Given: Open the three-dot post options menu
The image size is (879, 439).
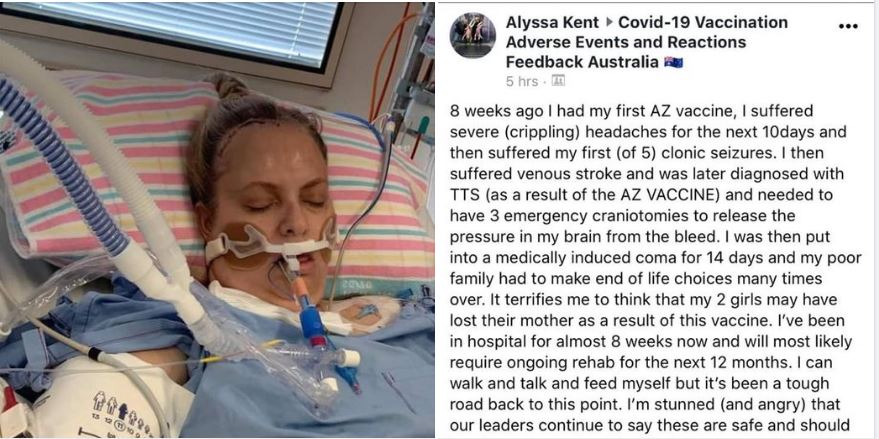Looking at the screenshot, I should coord(848,26).
